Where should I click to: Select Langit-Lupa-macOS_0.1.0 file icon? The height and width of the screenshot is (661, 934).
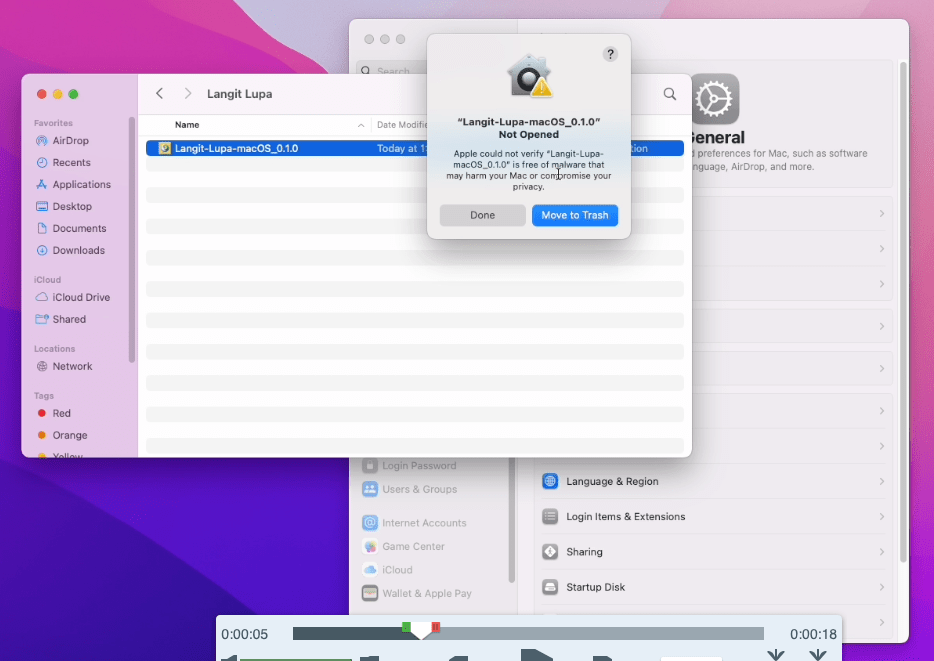[165, 148]
